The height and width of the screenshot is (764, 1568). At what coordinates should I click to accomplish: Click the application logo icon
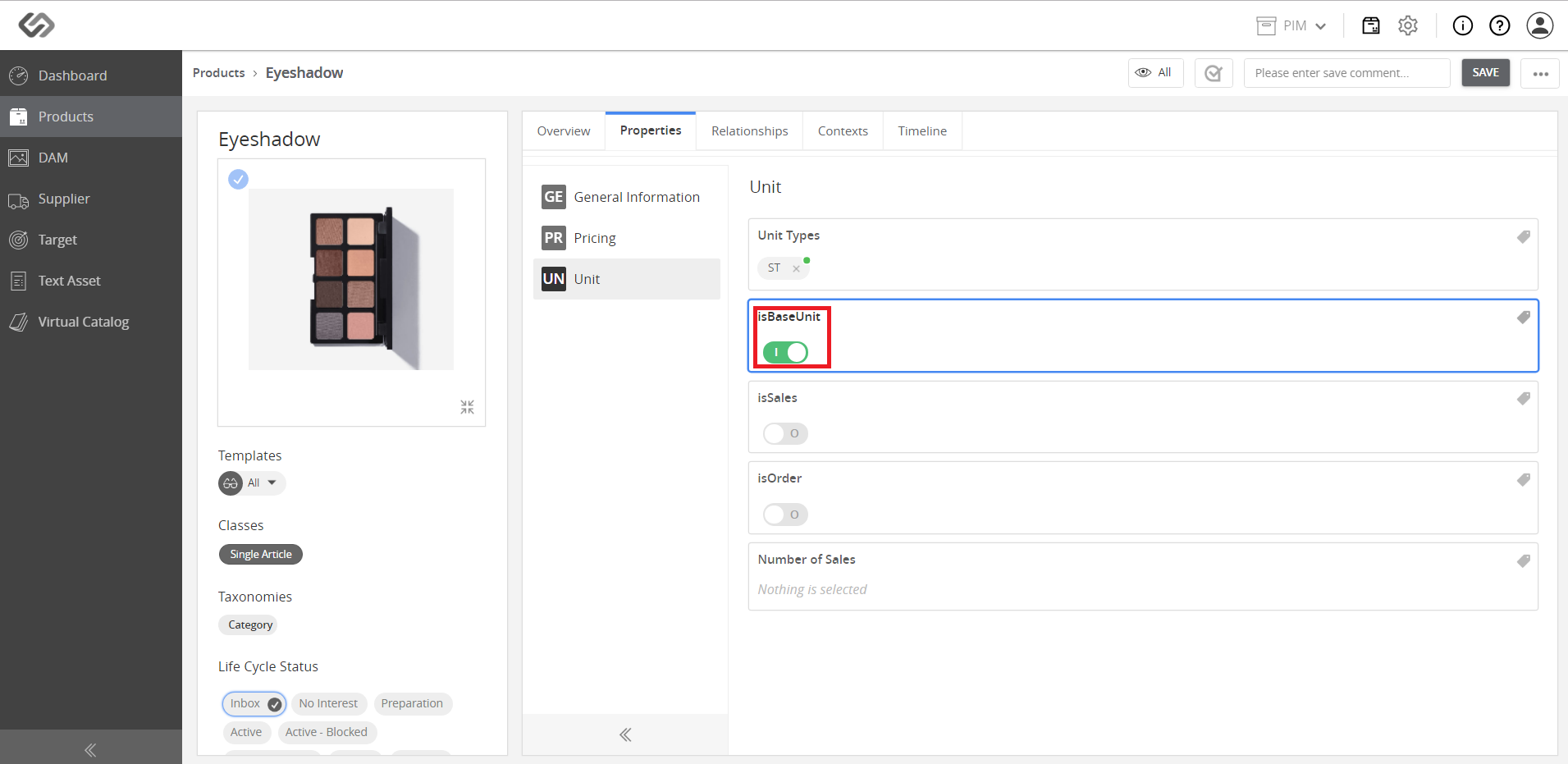(37, 25)
